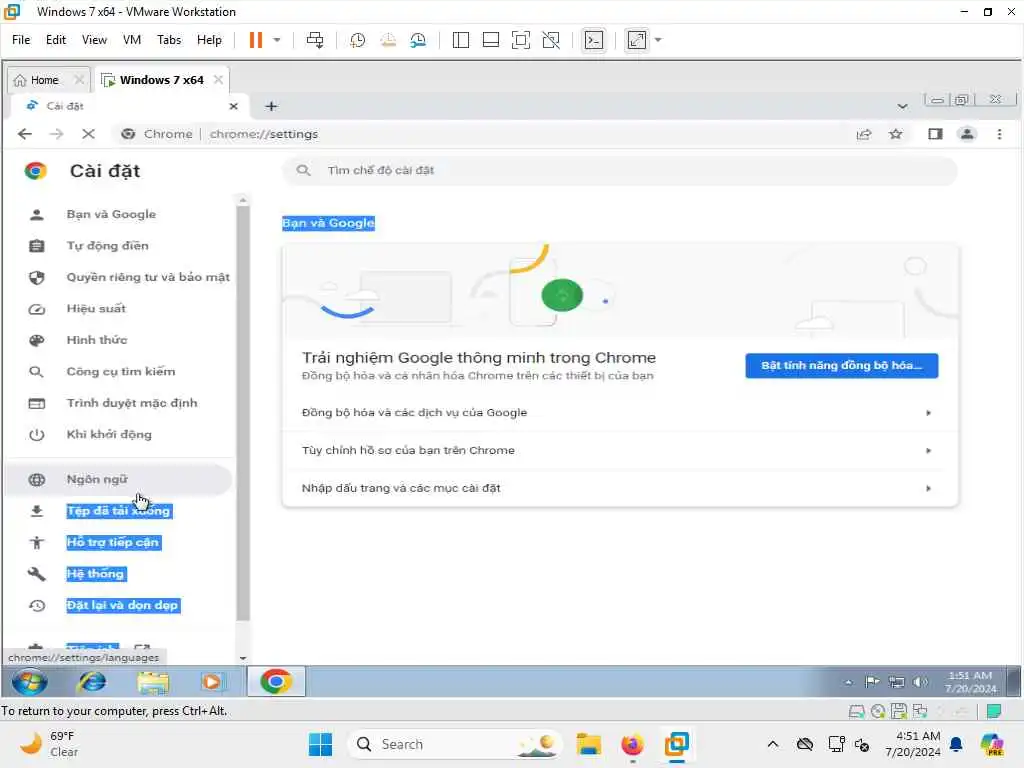Click the Tìm chế độ cài đặt search field
The image size is (1024, 768).
[x=620, y=170]
